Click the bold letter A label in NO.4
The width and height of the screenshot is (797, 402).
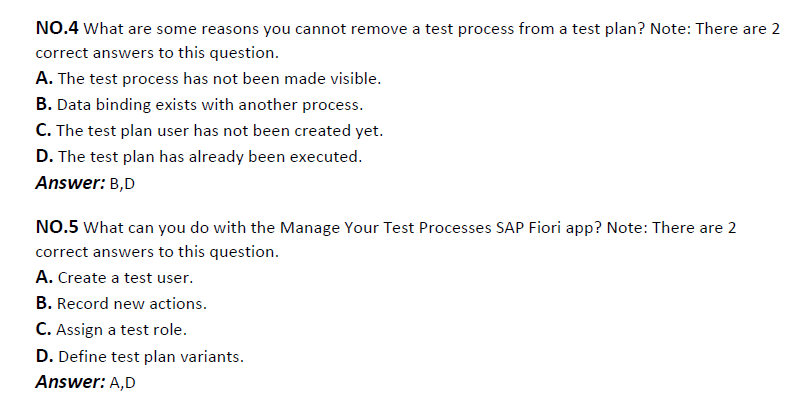[x=44, y=78]
